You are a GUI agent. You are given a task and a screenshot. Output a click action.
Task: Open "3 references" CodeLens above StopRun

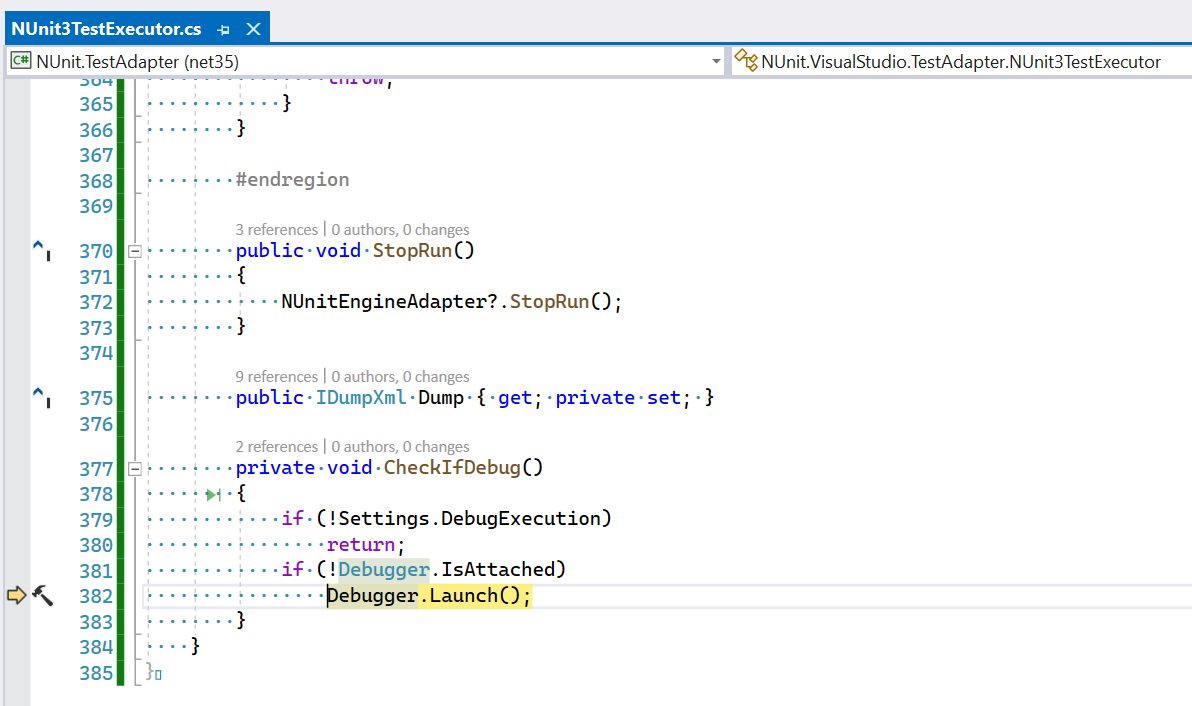coord(276,230)
